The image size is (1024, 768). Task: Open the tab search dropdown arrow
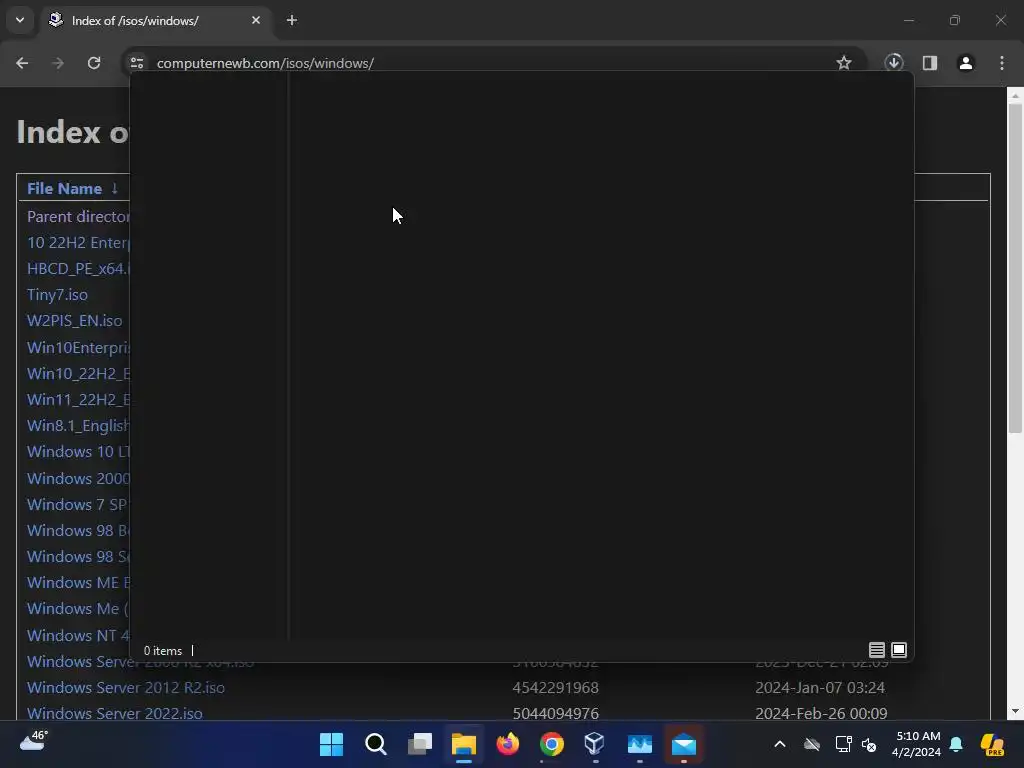(20, 20)
